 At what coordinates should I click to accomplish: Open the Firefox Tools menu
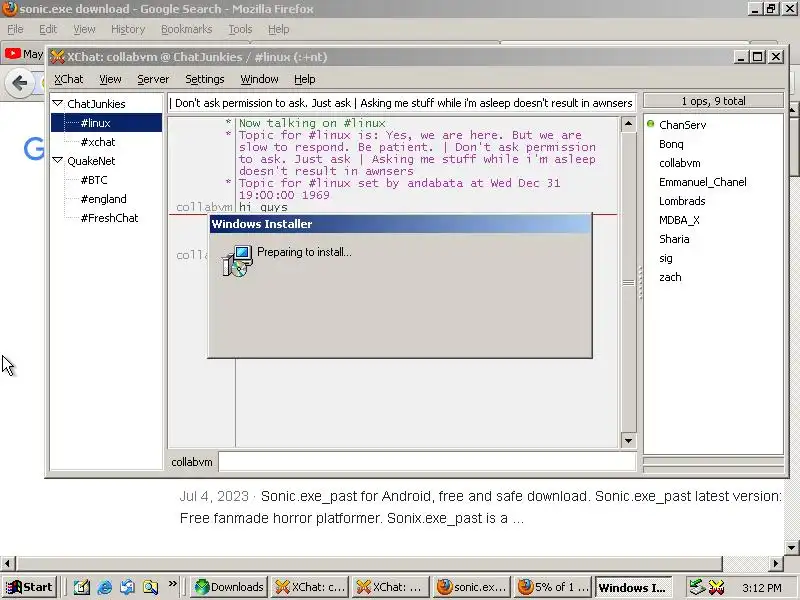click(240, 29)
